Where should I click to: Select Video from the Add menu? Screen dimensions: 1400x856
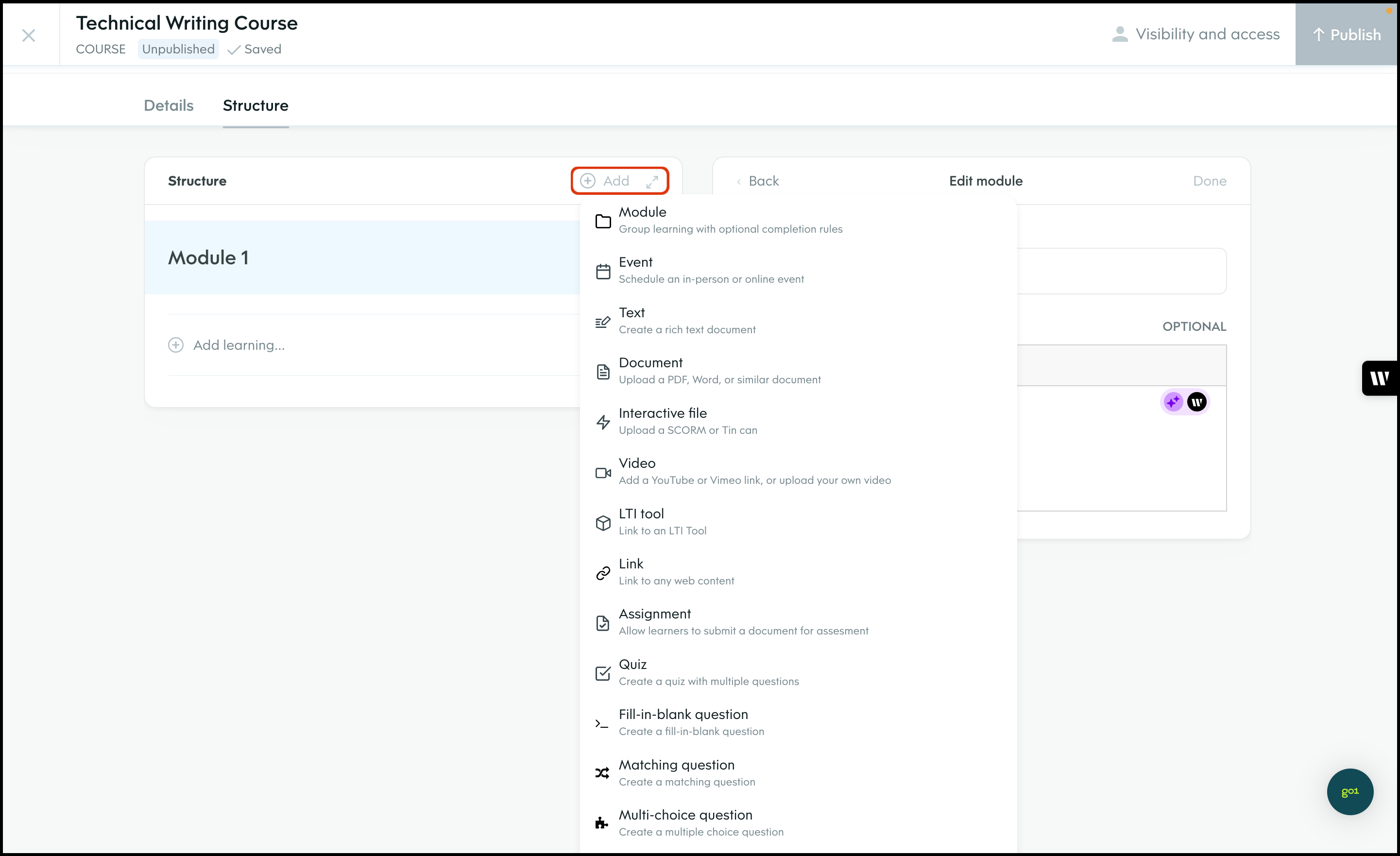coord(637,471)
